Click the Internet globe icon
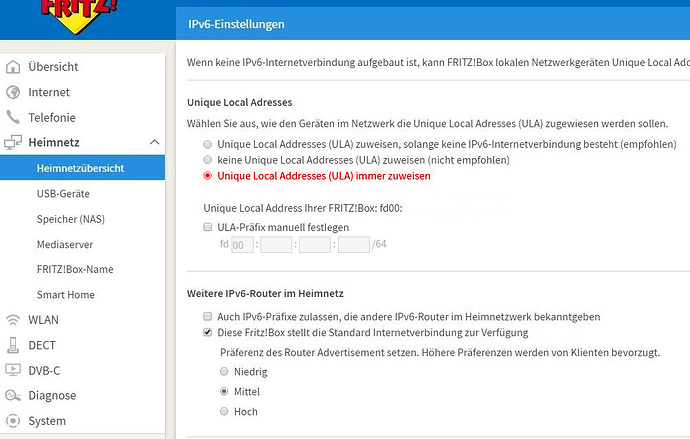690x439 pixels. pyautogui.click(x=13, y=92)
